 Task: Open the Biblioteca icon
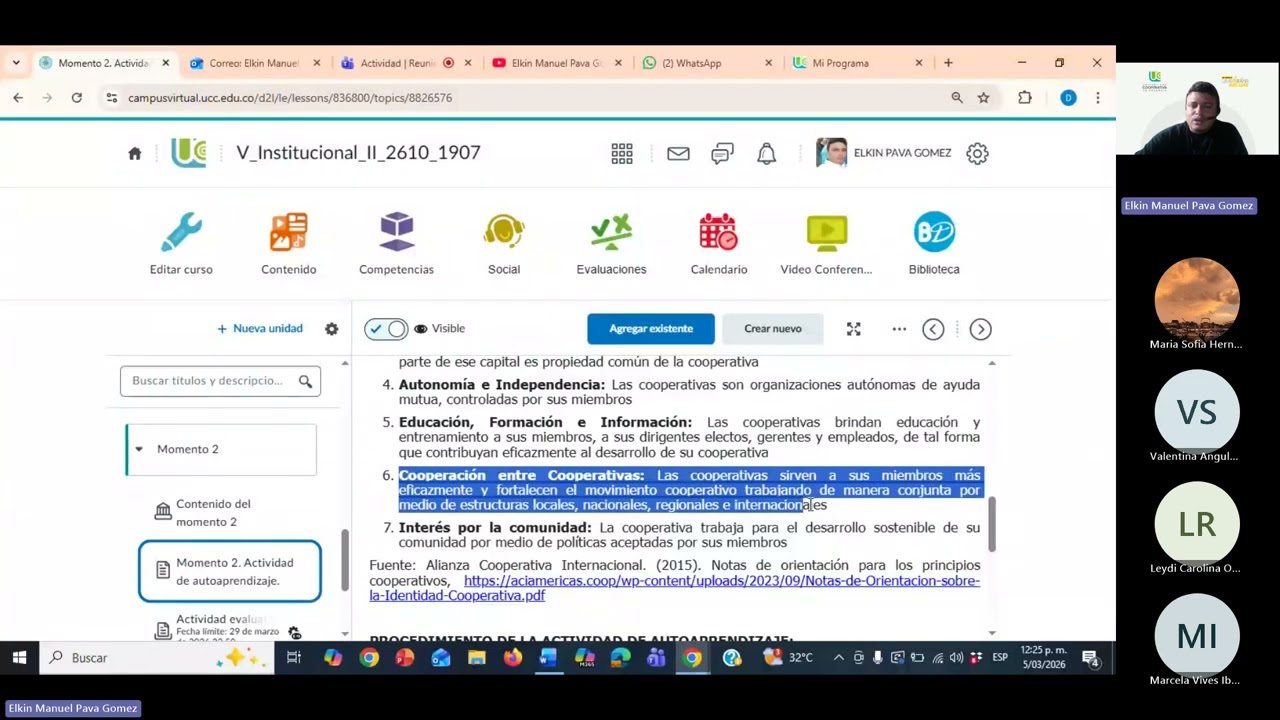[x=934, y=232]
